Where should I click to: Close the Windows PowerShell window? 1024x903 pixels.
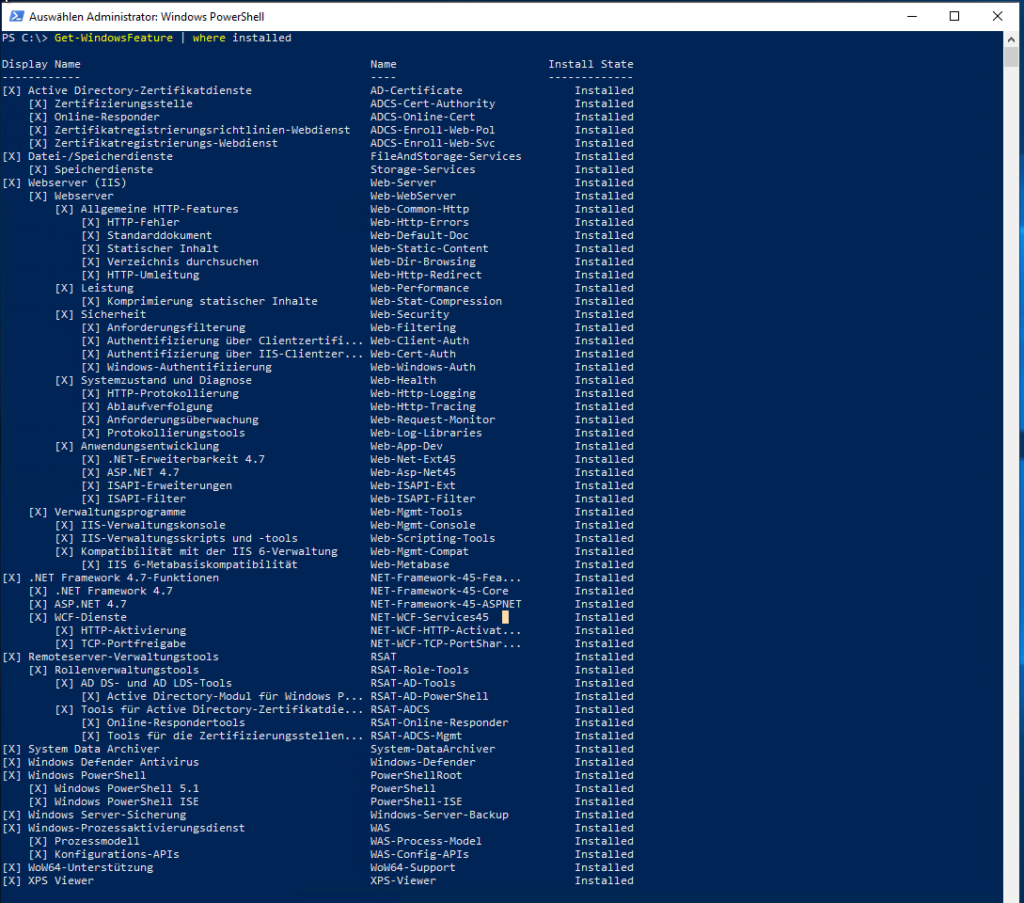(x=997, y=16)
